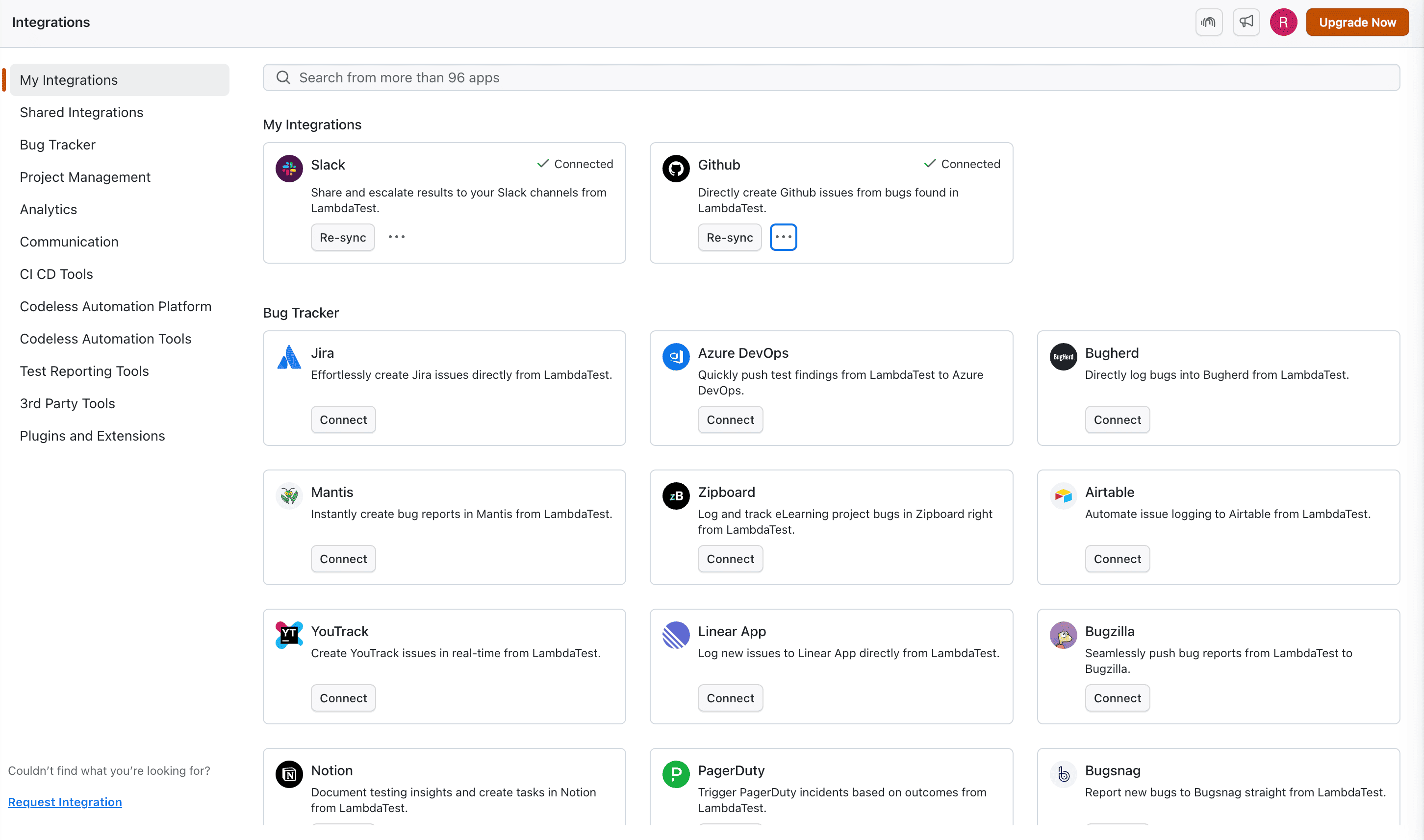
Task: Click the Github logo icon
Action: (676, 168)
